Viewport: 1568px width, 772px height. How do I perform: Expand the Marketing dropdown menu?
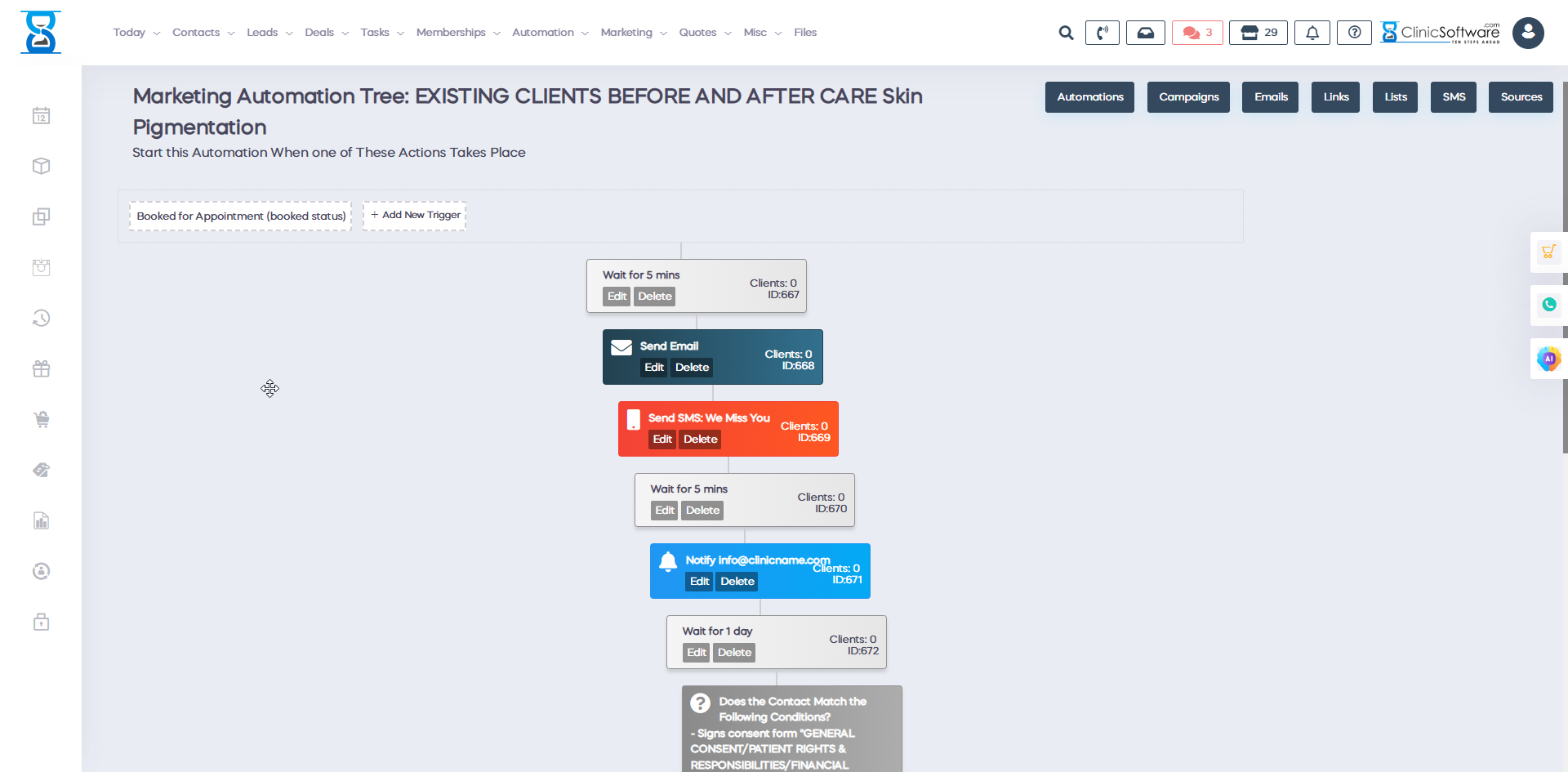634,33
